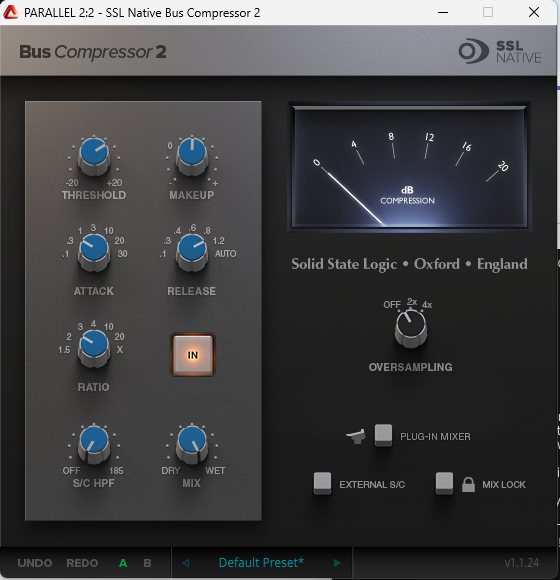Click the UNDO button
560x580 pixels.
point(35,563)
